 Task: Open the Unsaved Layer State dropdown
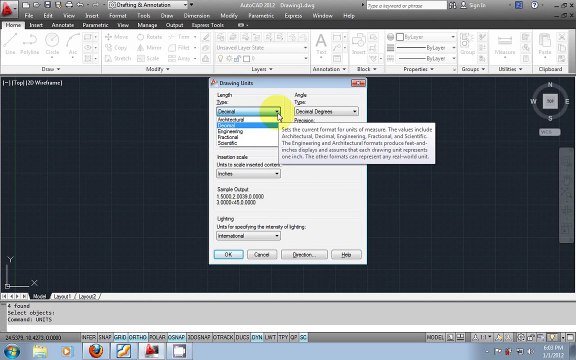coord(262,48)
